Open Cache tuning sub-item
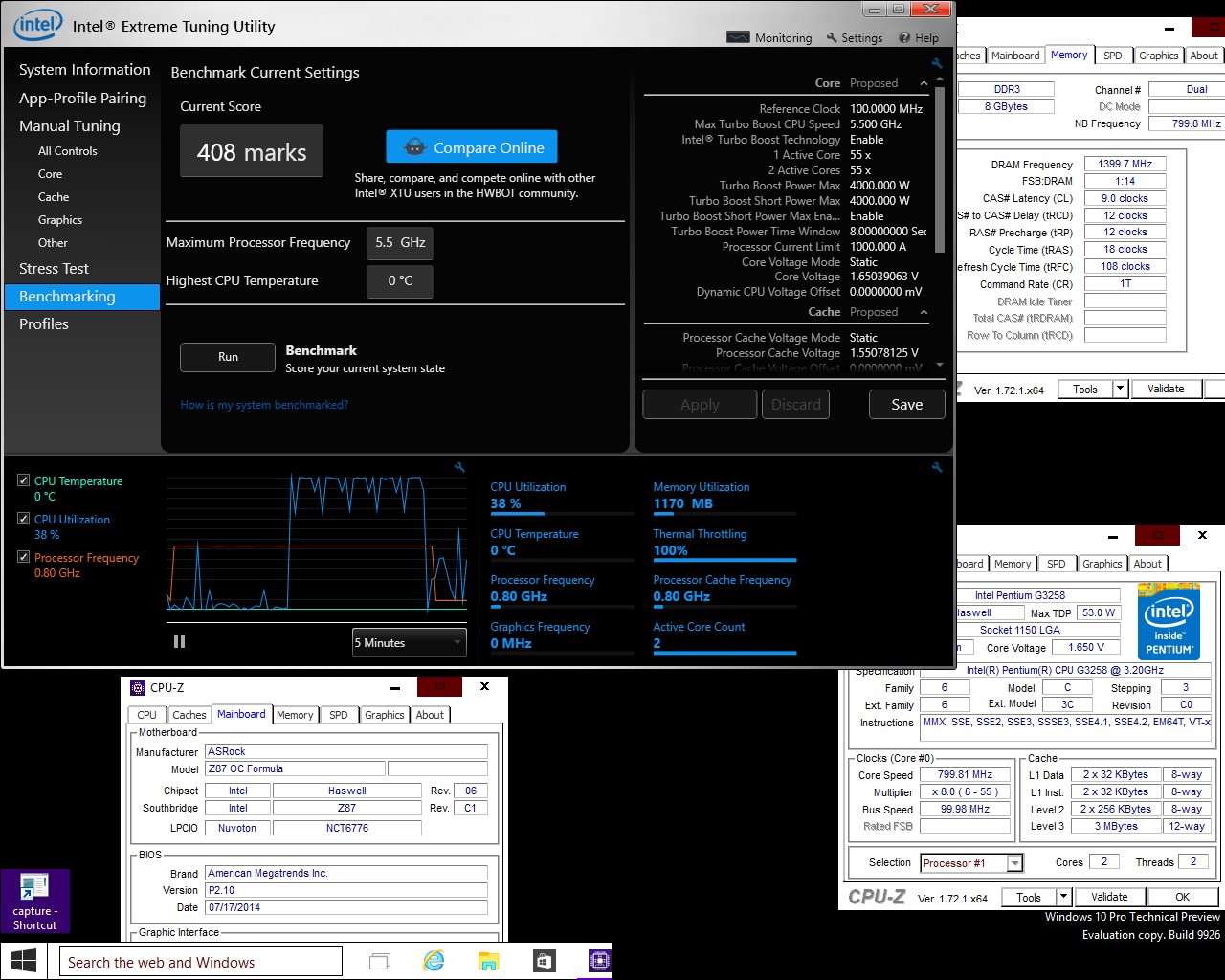The image size is (1225, 980). coord(54,197)
